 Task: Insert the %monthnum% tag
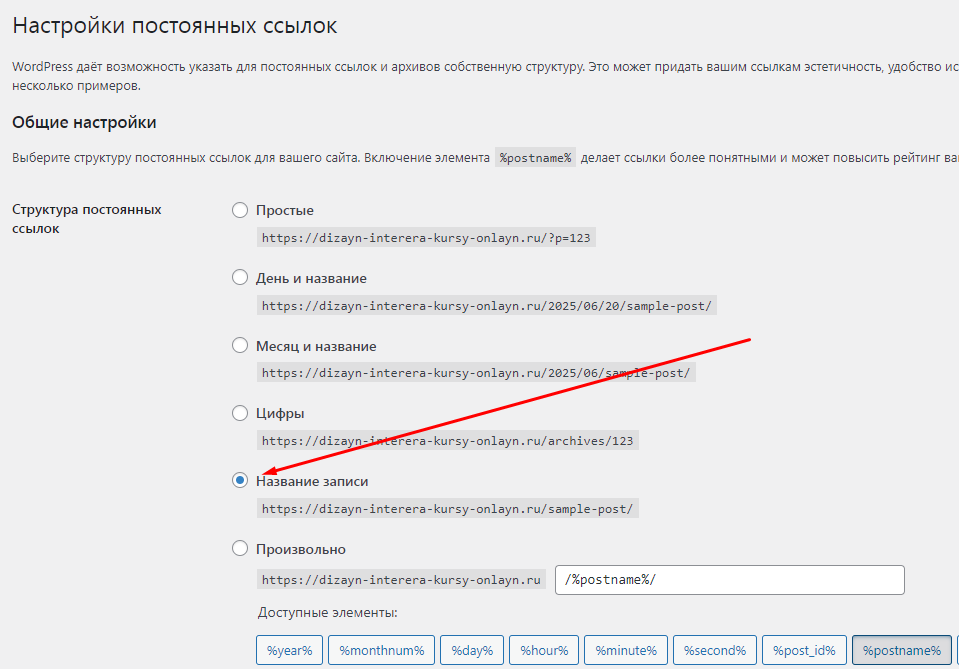[381, 650]
